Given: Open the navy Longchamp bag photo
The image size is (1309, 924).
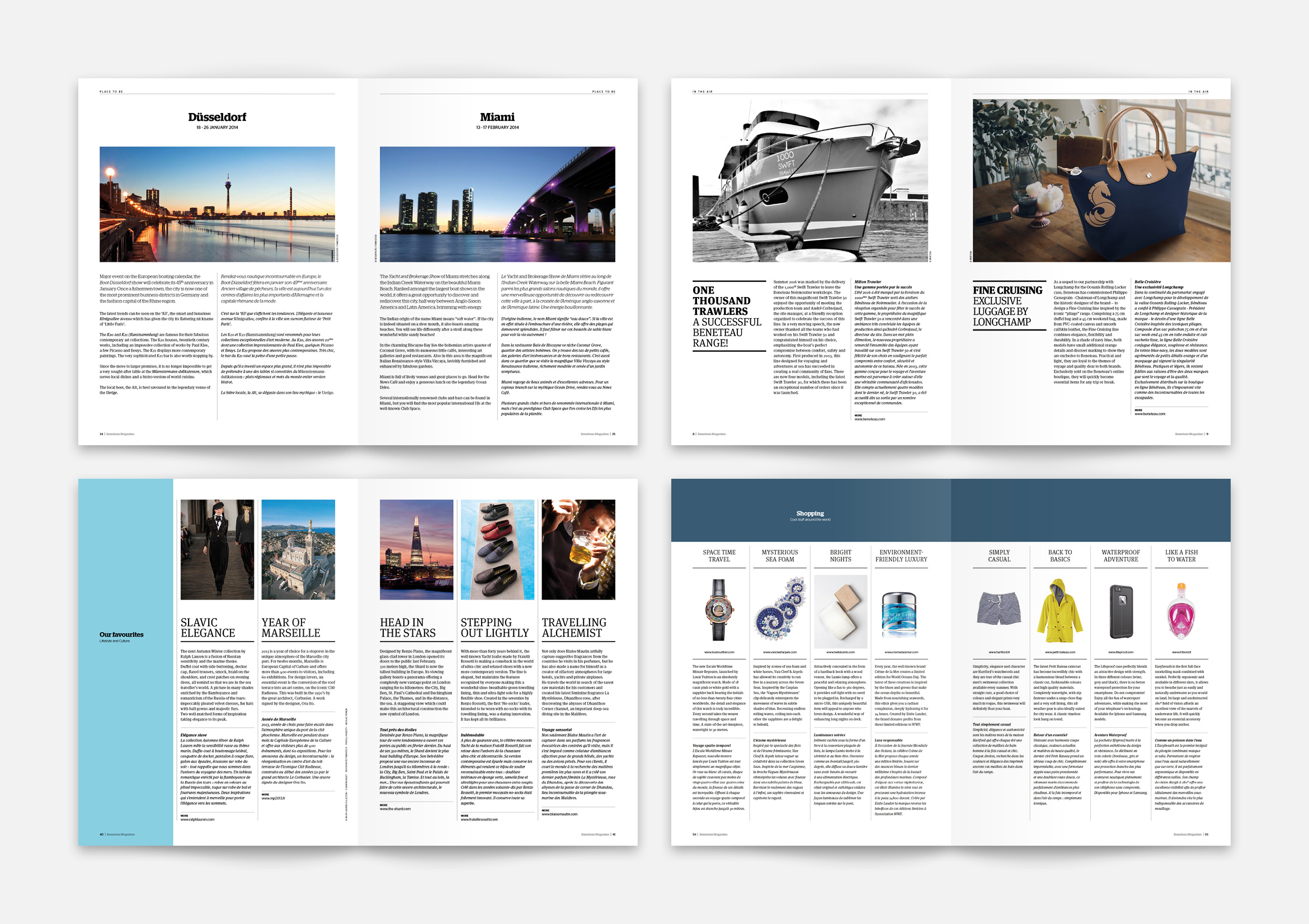Looking at the screenshot, I should 1101,181.
